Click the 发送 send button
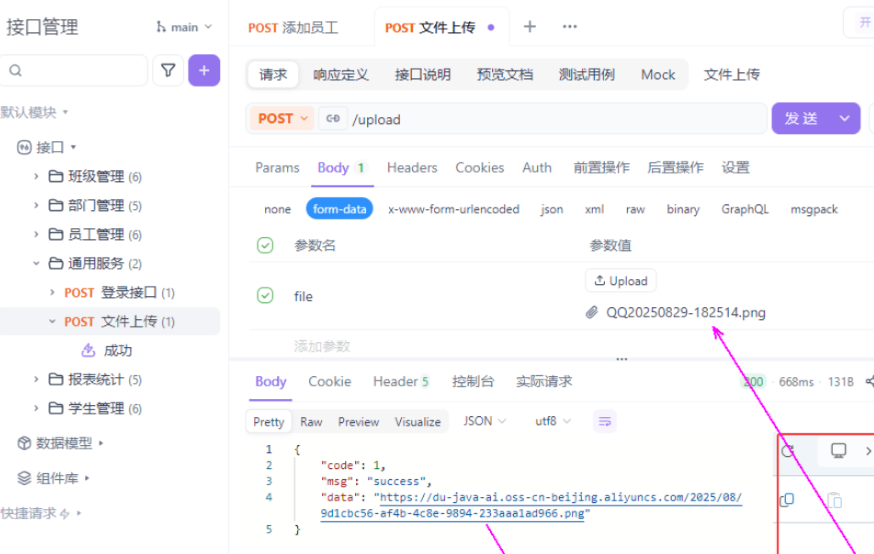This screenshot has width=874, height=554. pyautogui.click(x=802, y=118)
